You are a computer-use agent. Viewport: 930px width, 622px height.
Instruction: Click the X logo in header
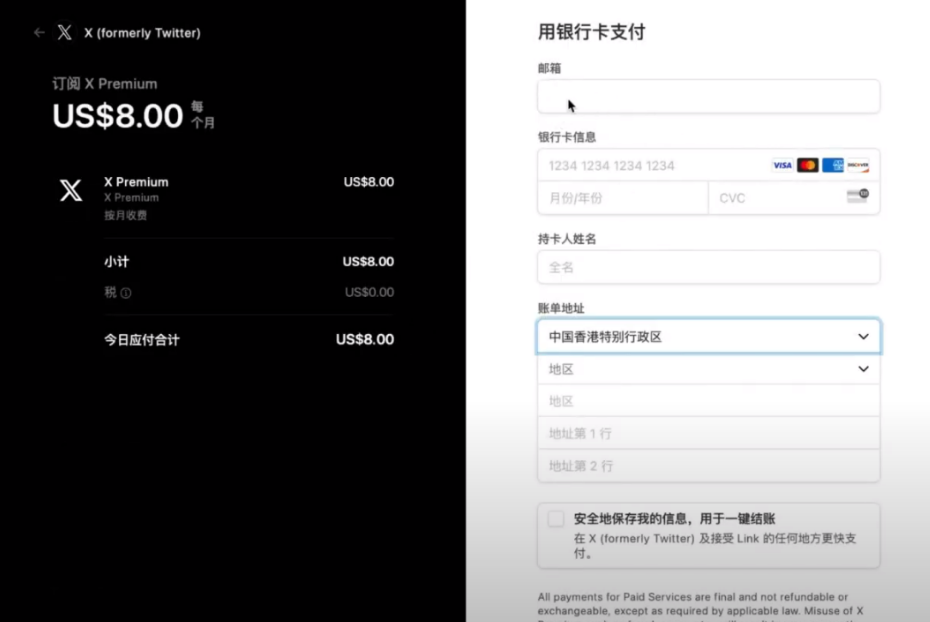click(x=65, y=33)
